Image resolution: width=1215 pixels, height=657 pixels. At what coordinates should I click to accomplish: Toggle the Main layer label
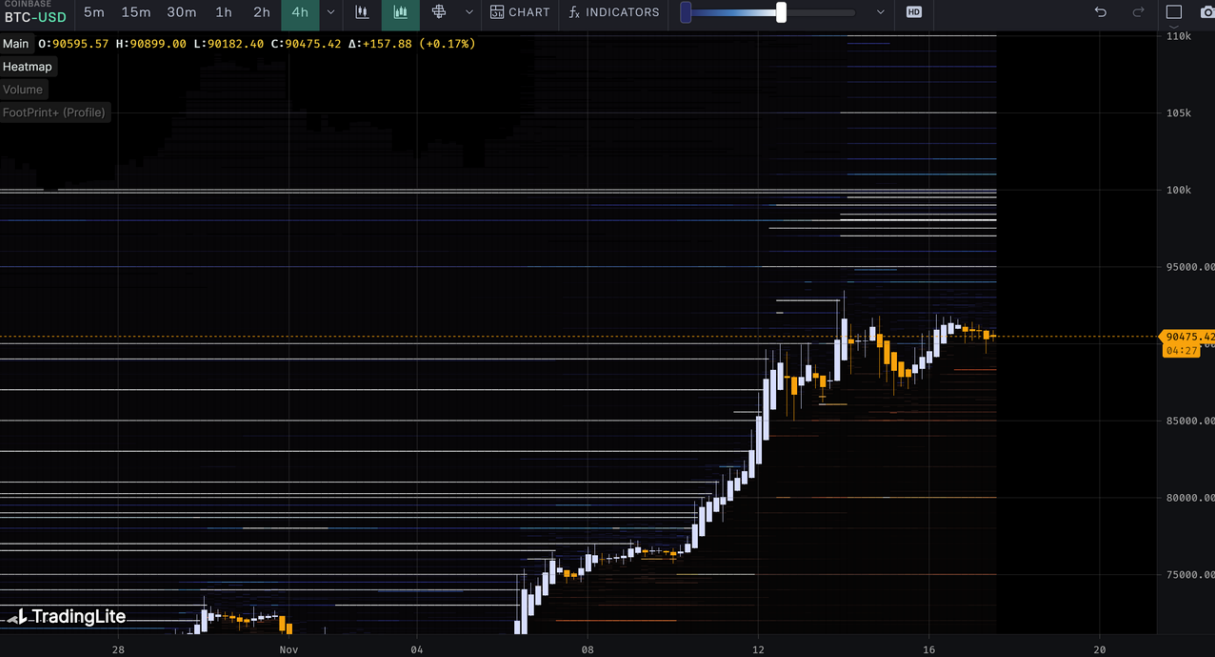16,44
